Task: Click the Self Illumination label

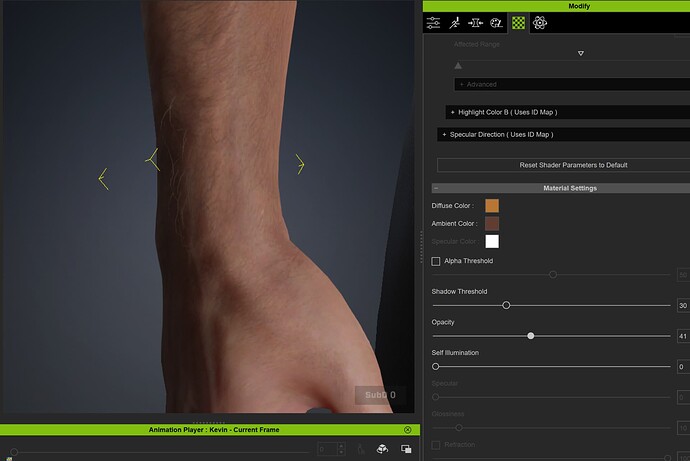Action: click(455, 352)
